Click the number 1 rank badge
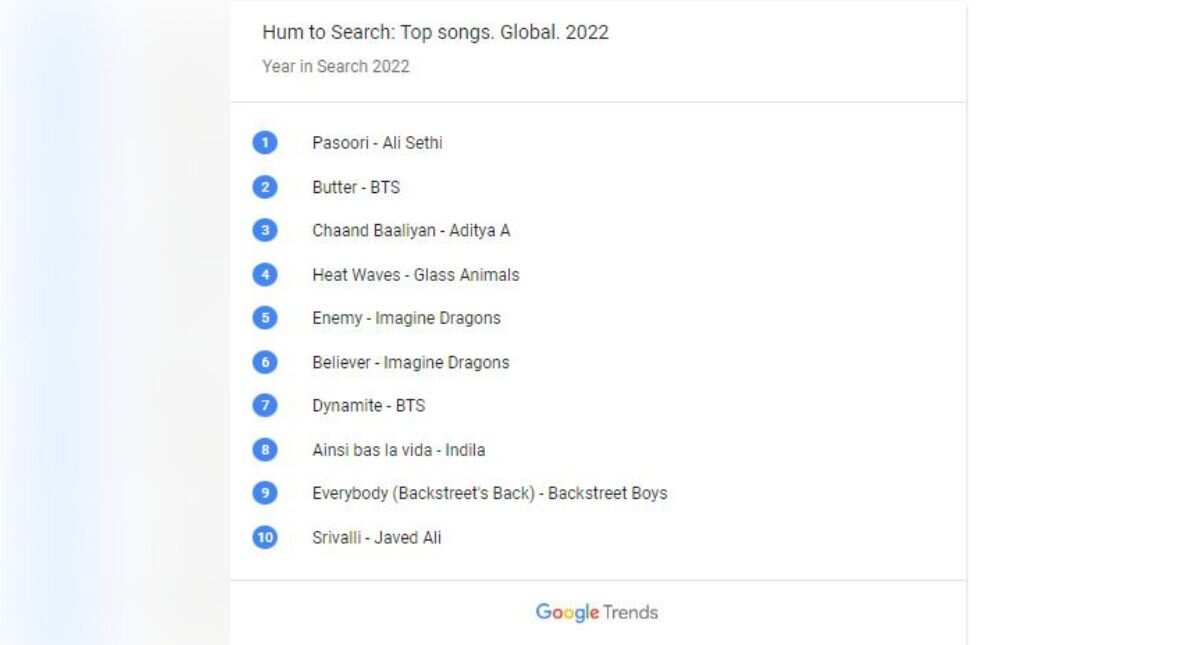Image resolution: width=1200 pixels, height=645 pixels. 264,143
